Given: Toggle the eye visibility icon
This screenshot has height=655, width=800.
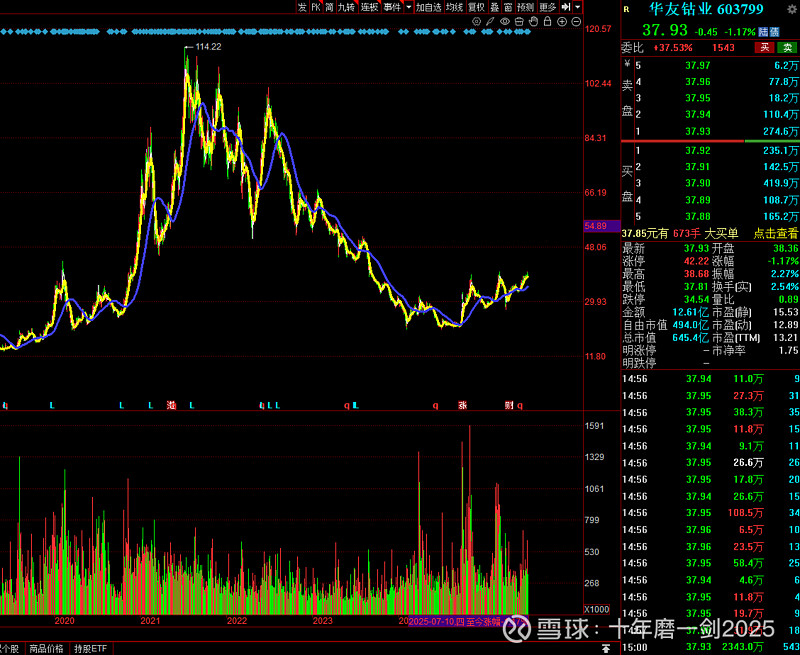Looking at the screenshot, I should click(x=505, y=20).
